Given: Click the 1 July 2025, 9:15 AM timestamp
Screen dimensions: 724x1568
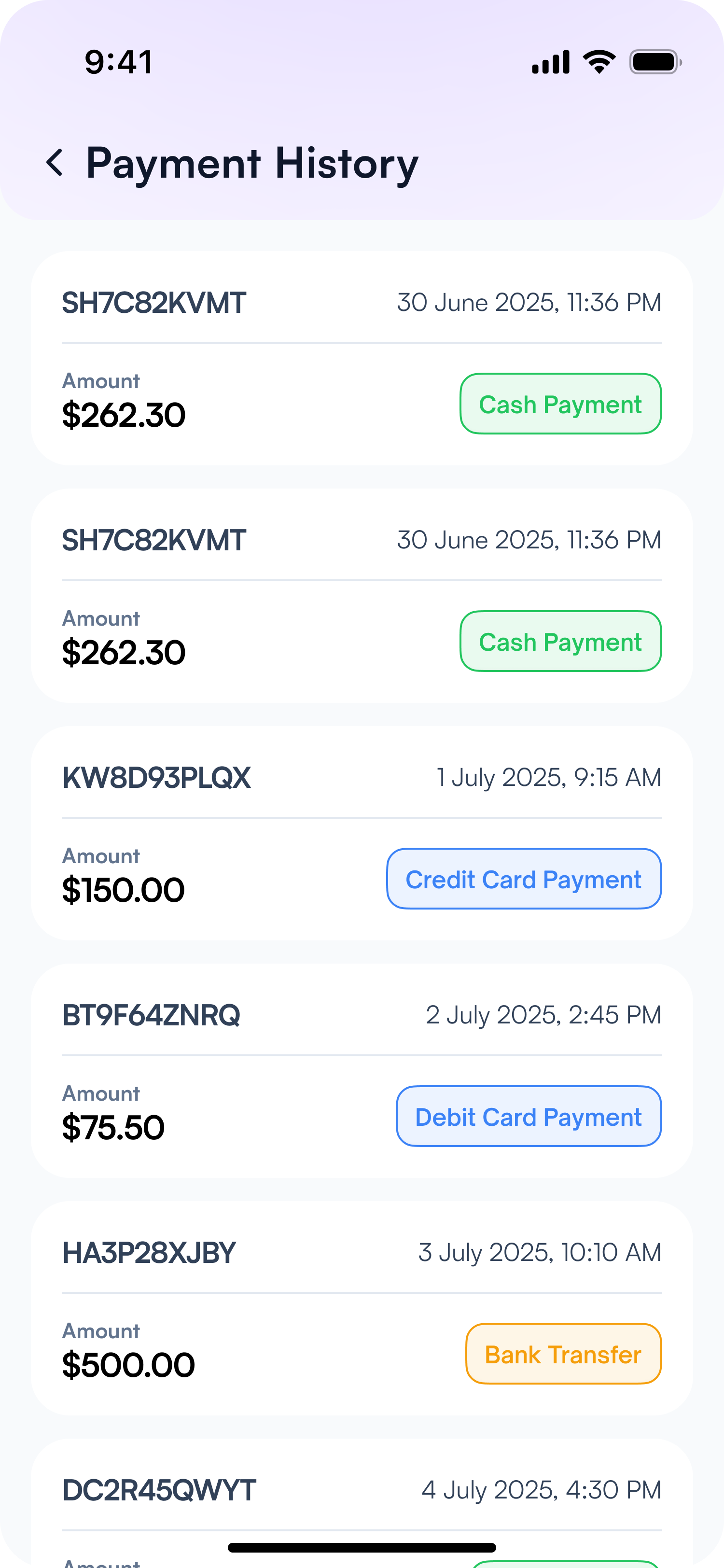Looking at the screenshot, I should tap(549, 778).
